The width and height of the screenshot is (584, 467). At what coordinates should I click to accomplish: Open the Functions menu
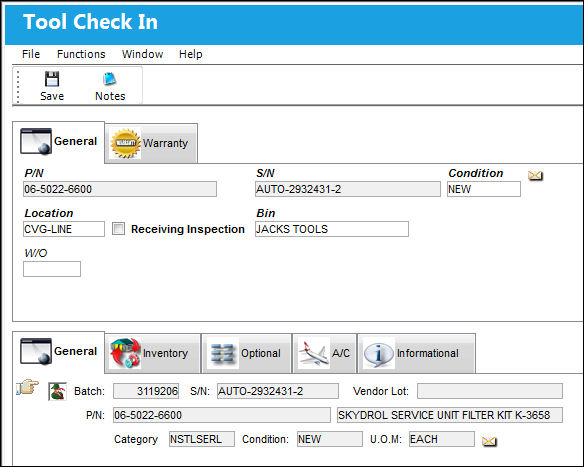81,54
